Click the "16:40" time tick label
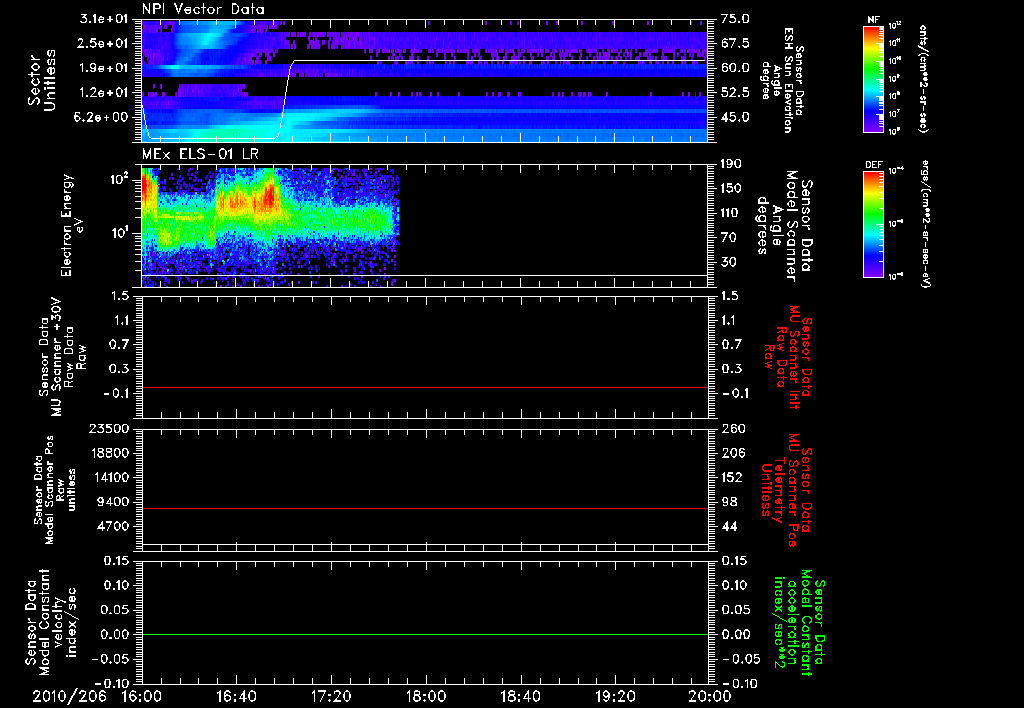This screenshot has width=1024, height=708. [236, 697]
